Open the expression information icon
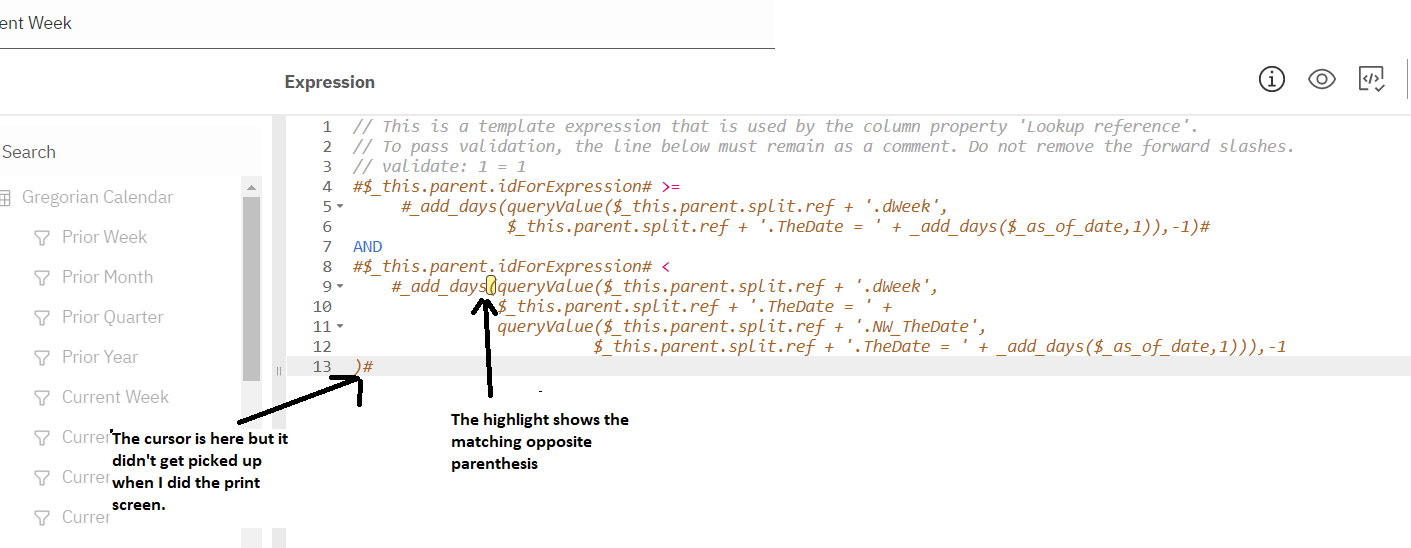This screenshot has width=1411, height=548. (x=1271, y=80)
